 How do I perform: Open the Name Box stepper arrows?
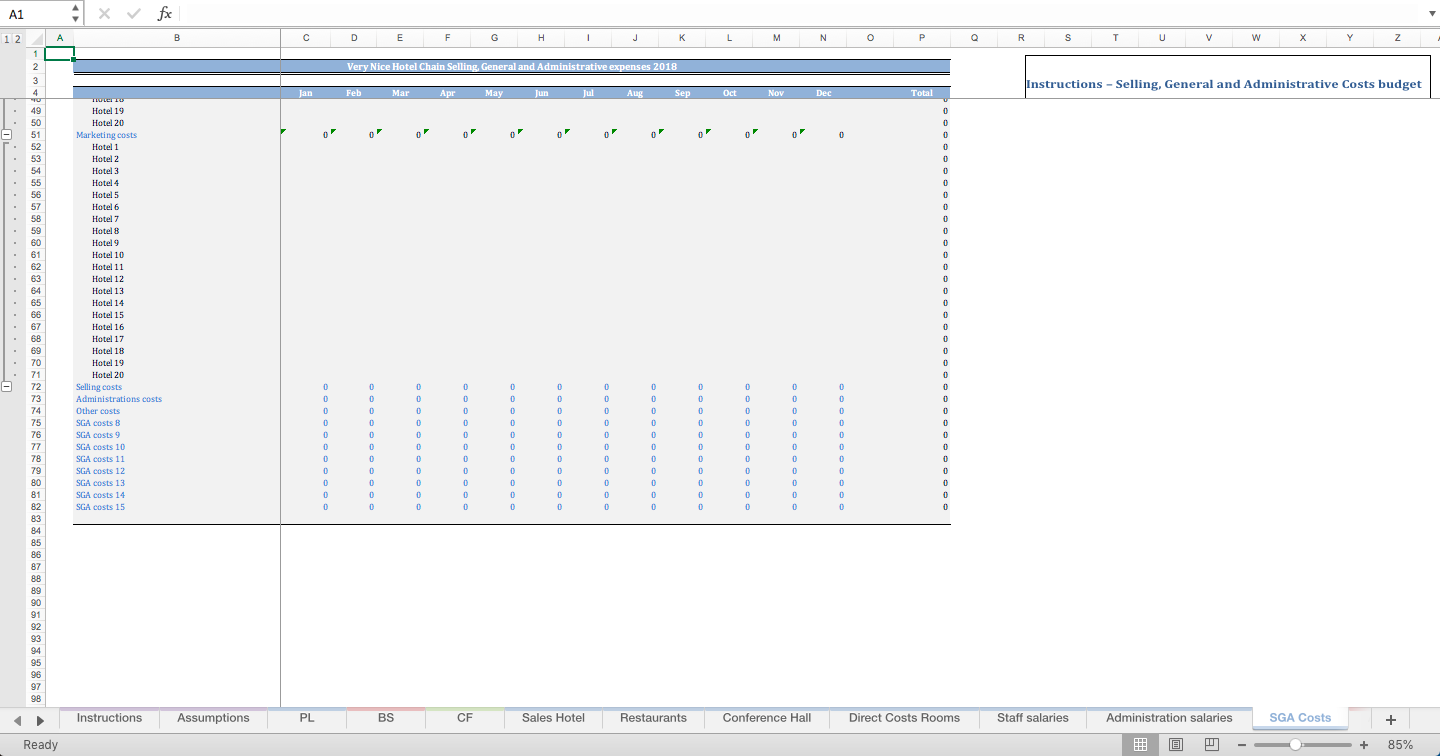[76, 14]
